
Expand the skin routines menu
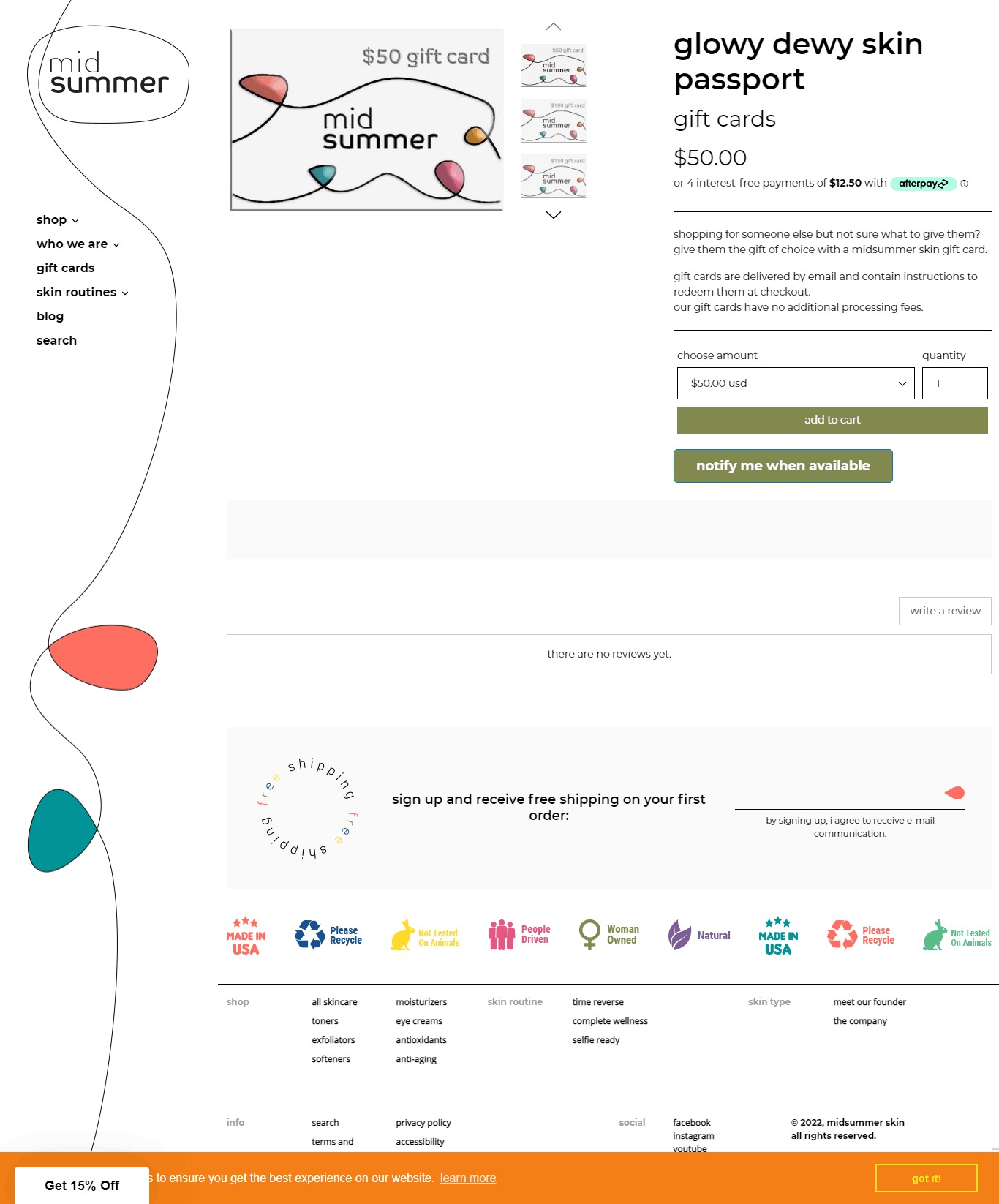coord(82,293)
